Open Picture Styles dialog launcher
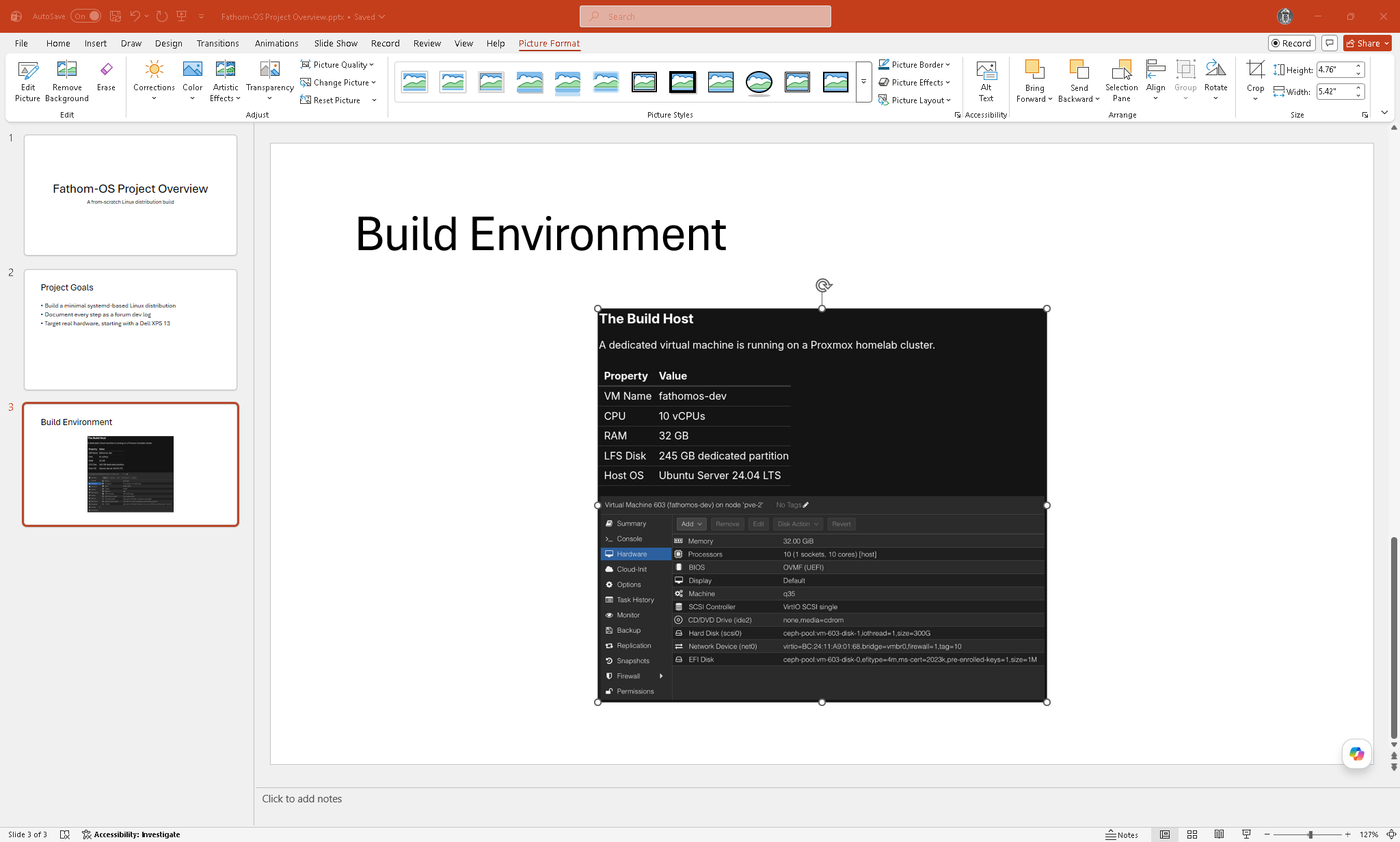This screenshot has height=842, width=1400. click(957, 115)
